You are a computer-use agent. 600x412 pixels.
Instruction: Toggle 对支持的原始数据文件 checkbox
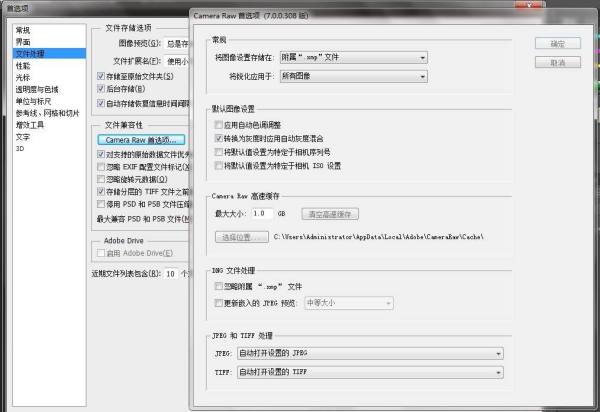tap(101, 154)
